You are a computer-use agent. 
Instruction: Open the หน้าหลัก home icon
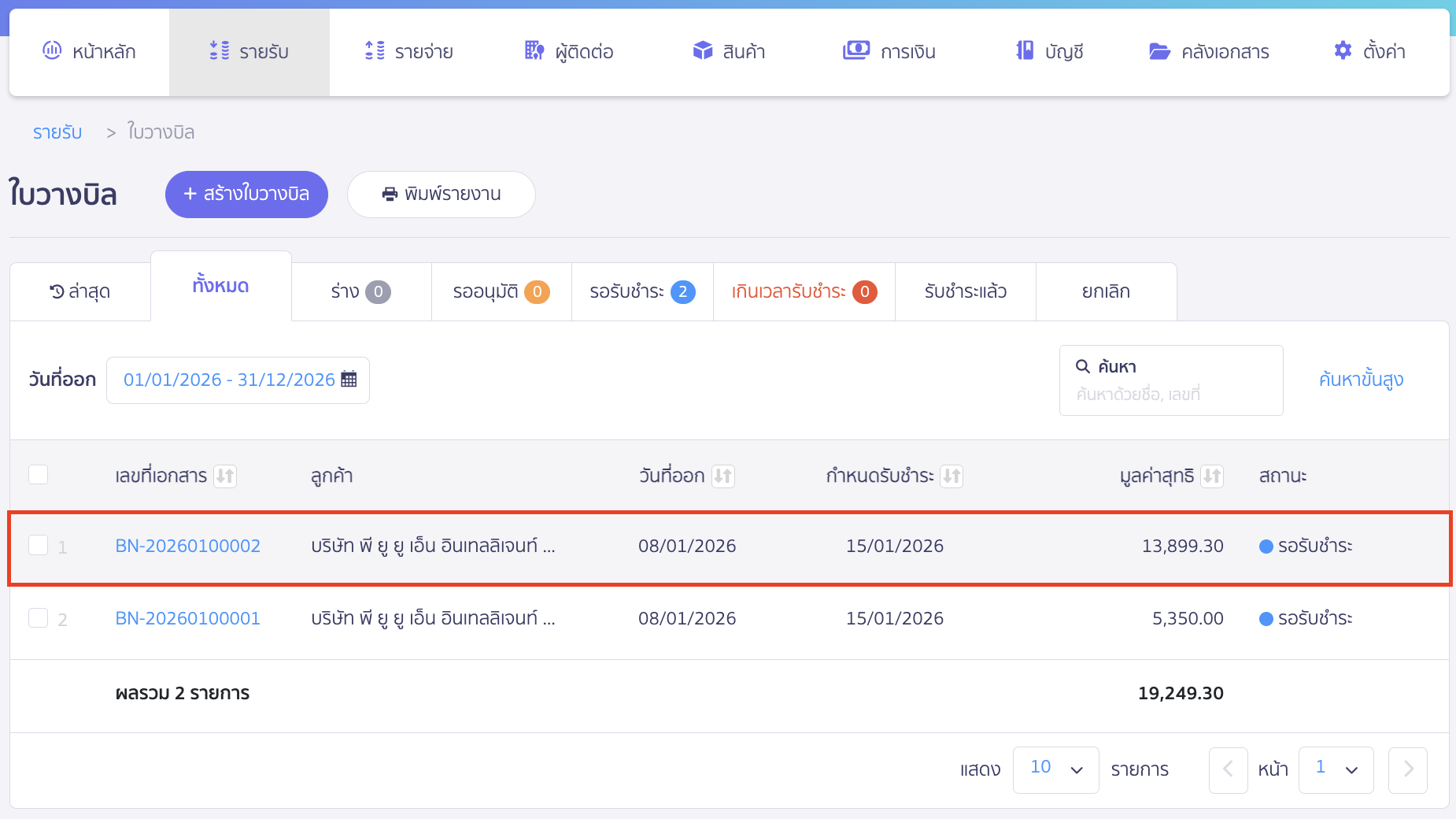pyautogui.click(x=52, y=50)
